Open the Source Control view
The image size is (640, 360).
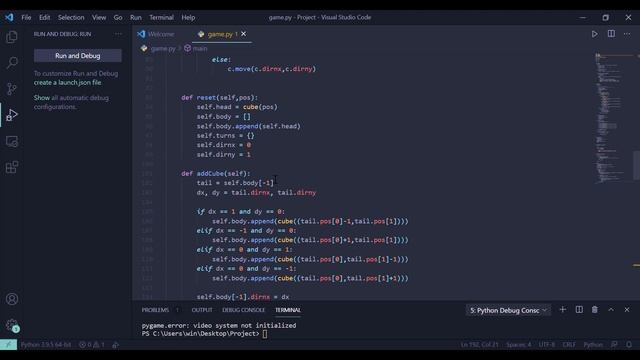pyautogui.click(x=12, y=89)
